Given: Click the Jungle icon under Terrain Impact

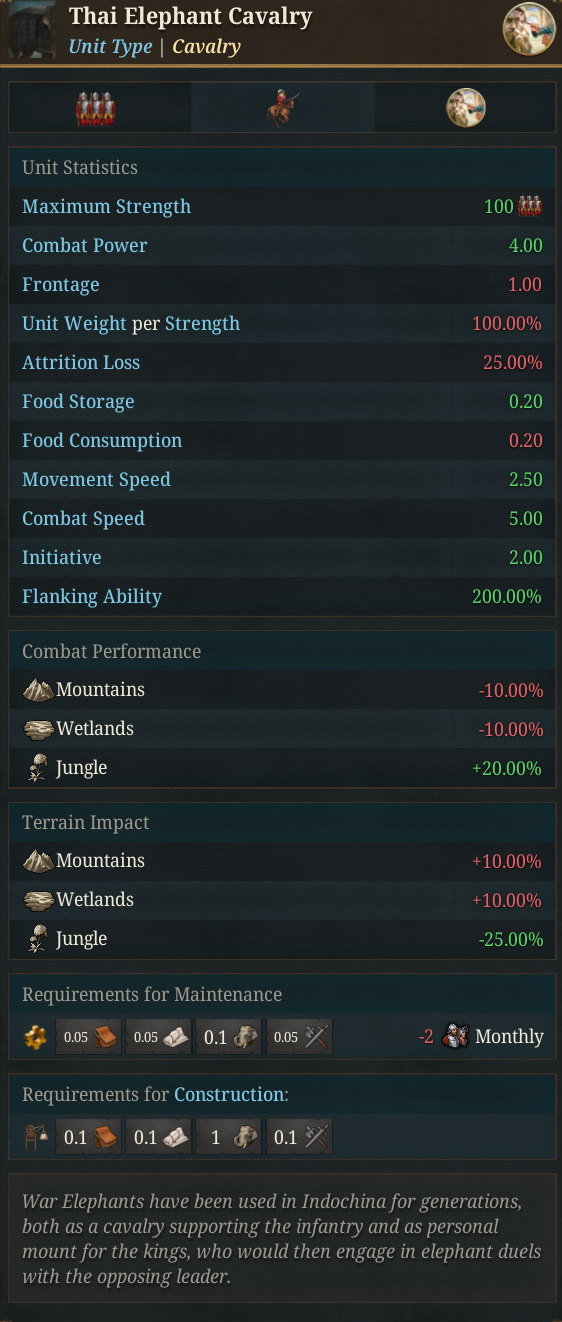Looking at the screenshot, I should pos(38,939).
